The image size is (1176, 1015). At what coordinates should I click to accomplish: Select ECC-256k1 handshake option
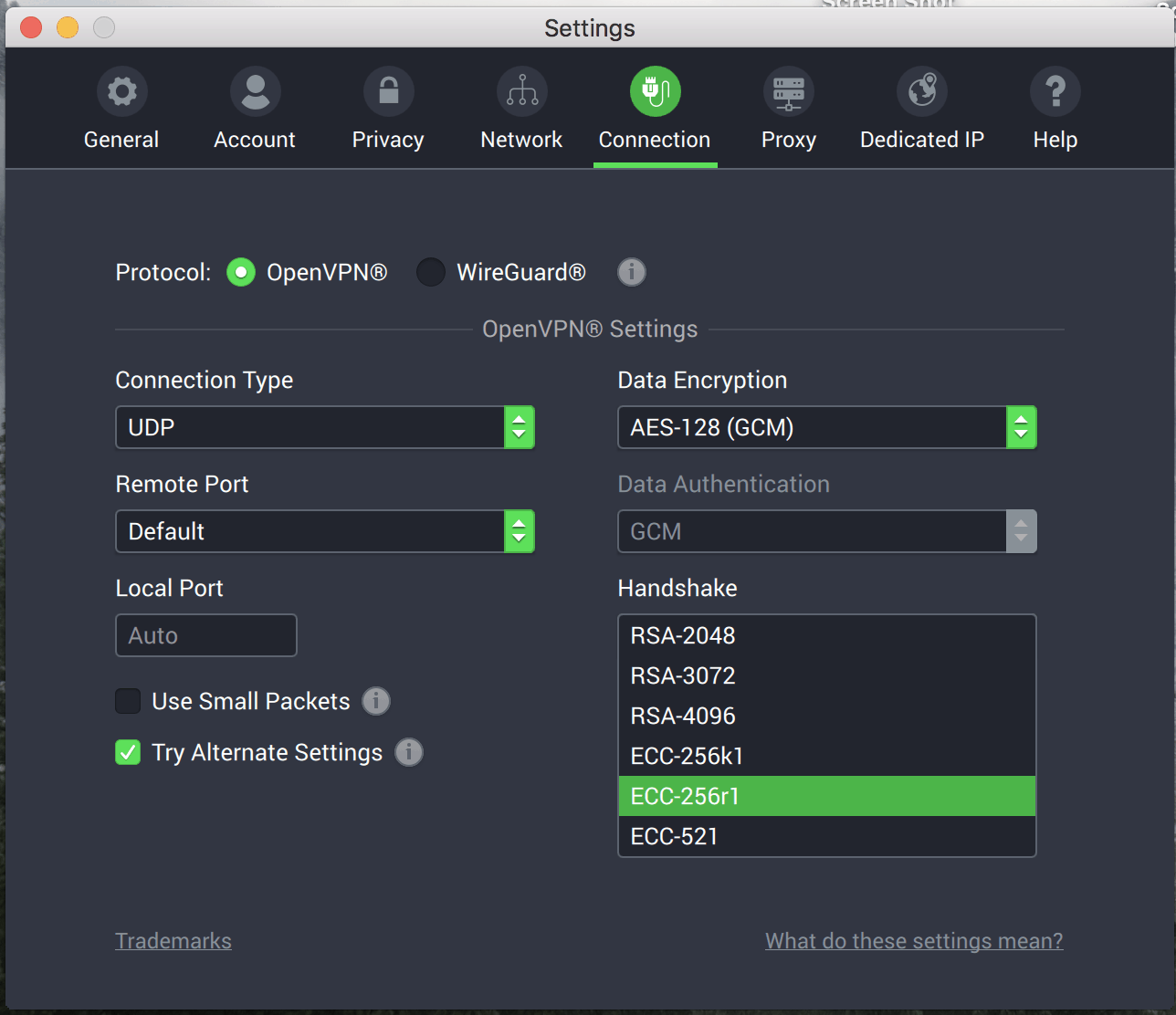[827, 756]
